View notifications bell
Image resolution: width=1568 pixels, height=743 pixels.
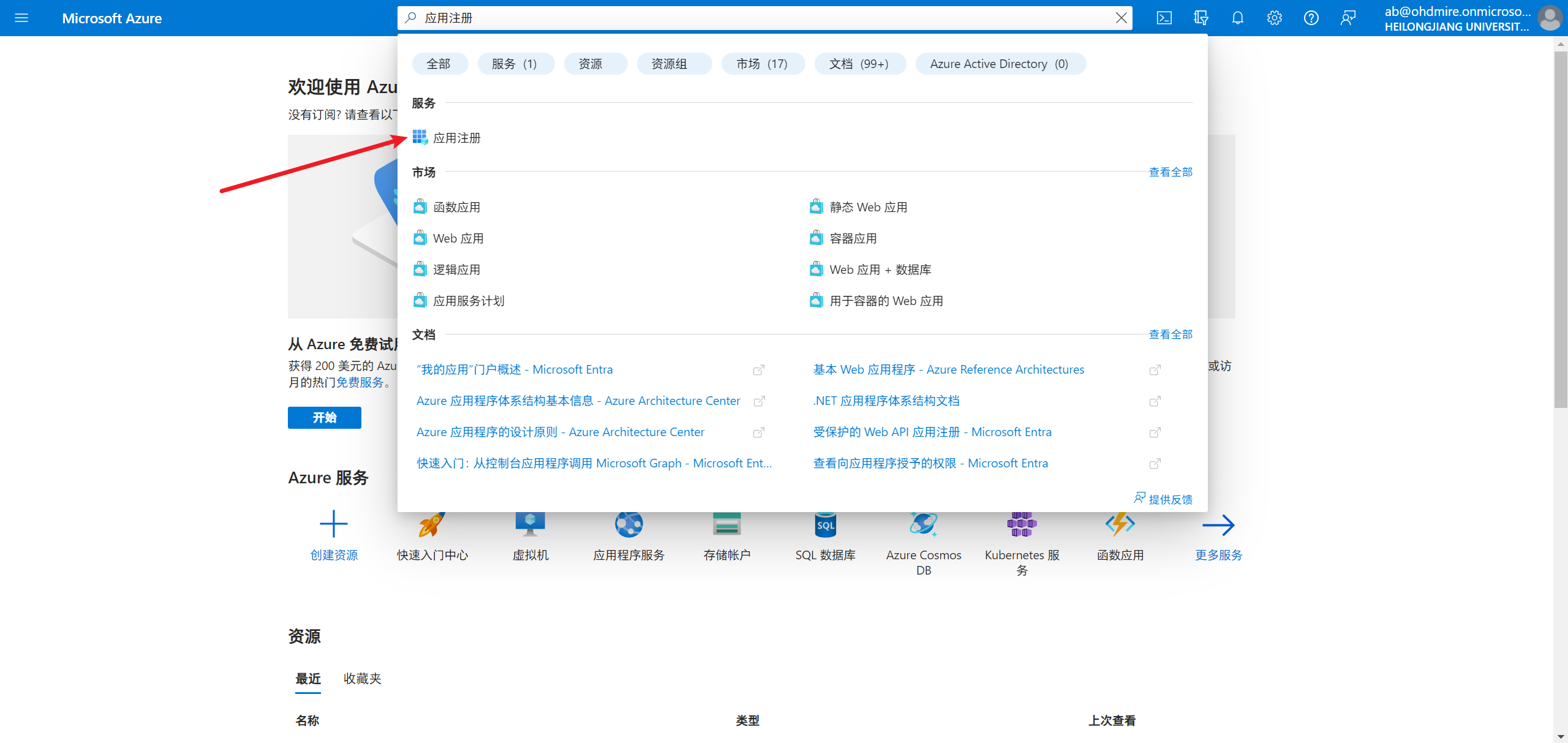click(x=1237, y=18)
